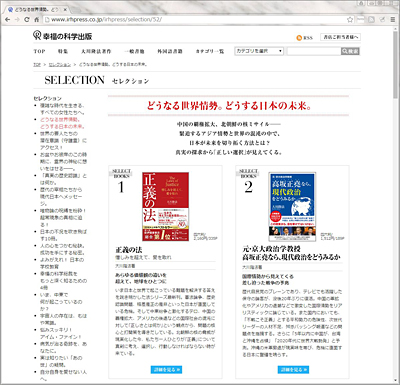Open sidebar link すべての女性たちへ

(62, 109)
